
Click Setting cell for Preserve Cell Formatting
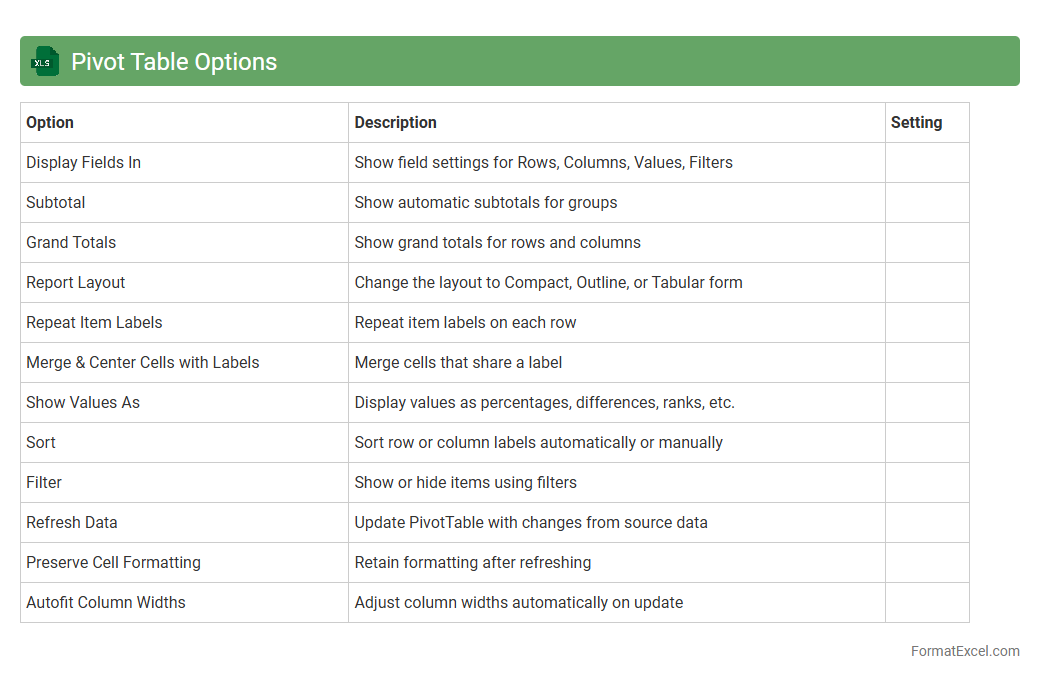pos(926,562)
